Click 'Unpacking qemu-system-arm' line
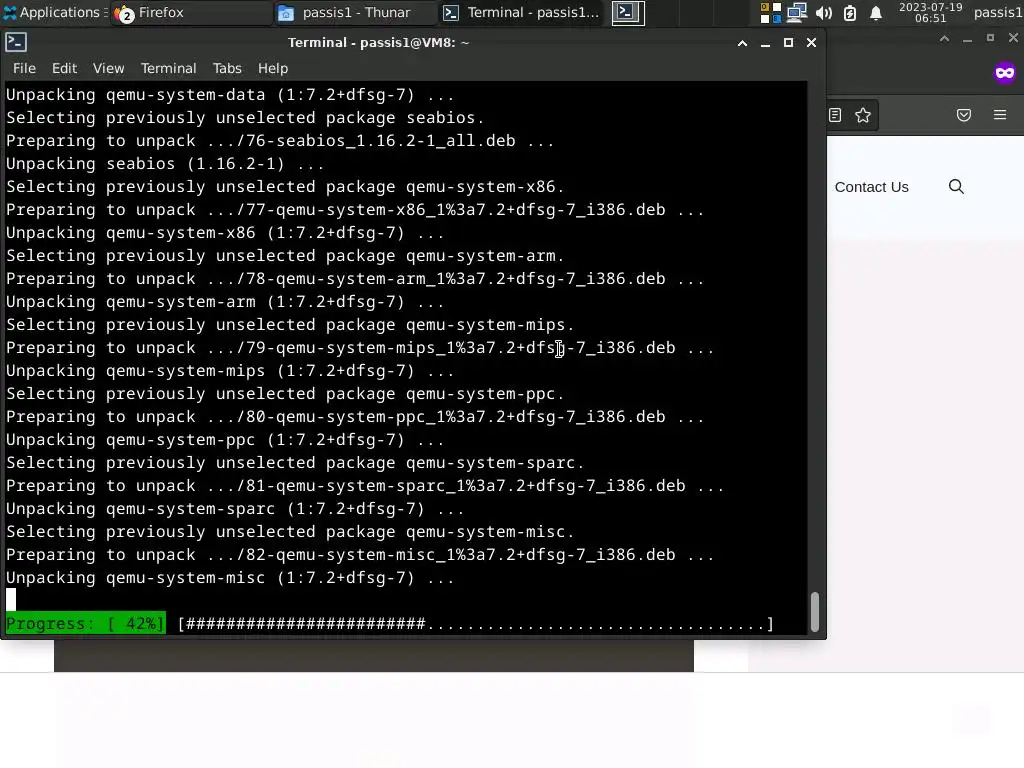This screenshot has width=1024, height=768. pyautogui.click(x=225, y=302)
